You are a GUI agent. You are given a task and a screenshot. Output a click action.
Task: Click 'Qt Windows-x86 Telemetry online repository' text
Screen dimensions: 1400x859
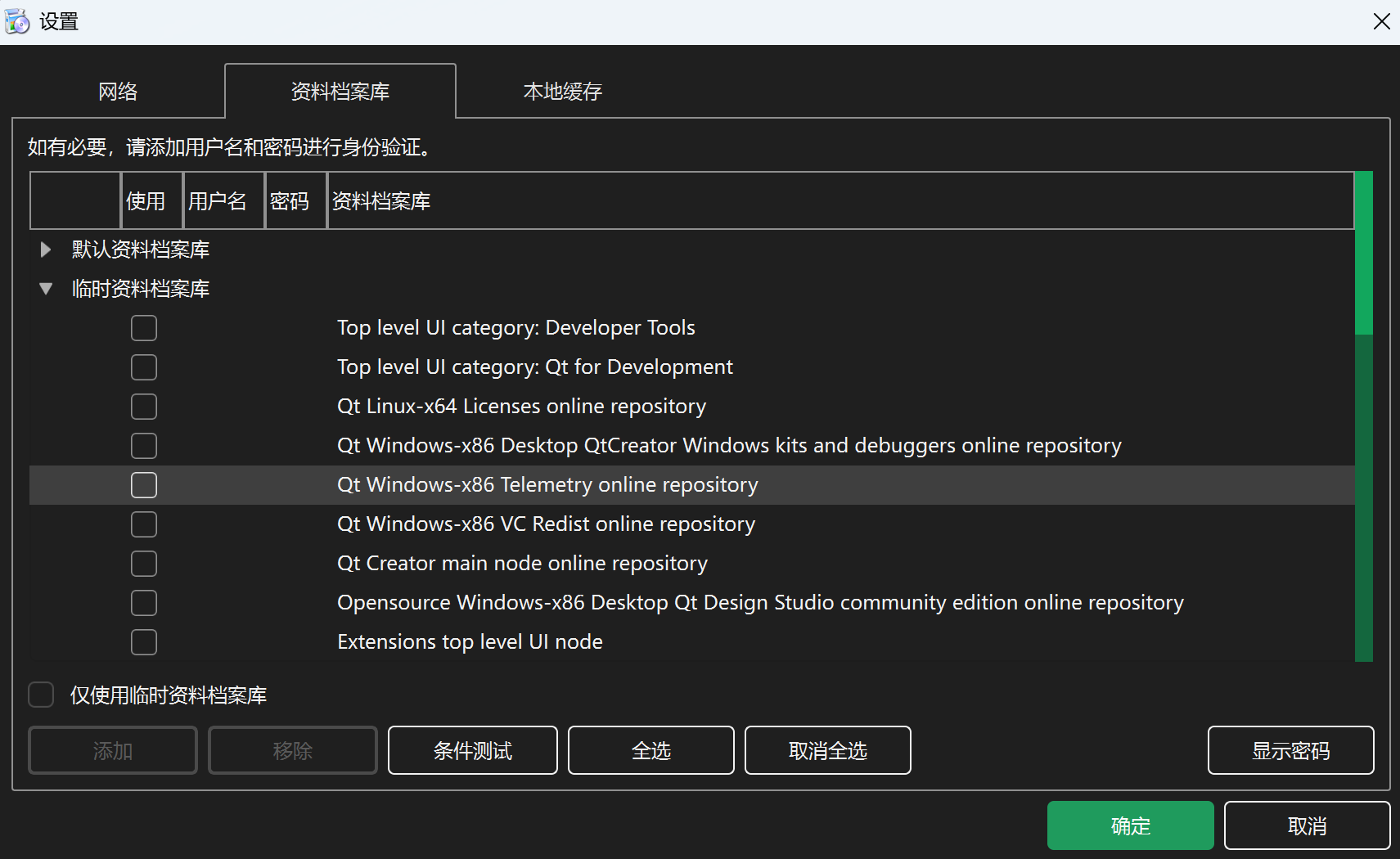pos(547,485)
